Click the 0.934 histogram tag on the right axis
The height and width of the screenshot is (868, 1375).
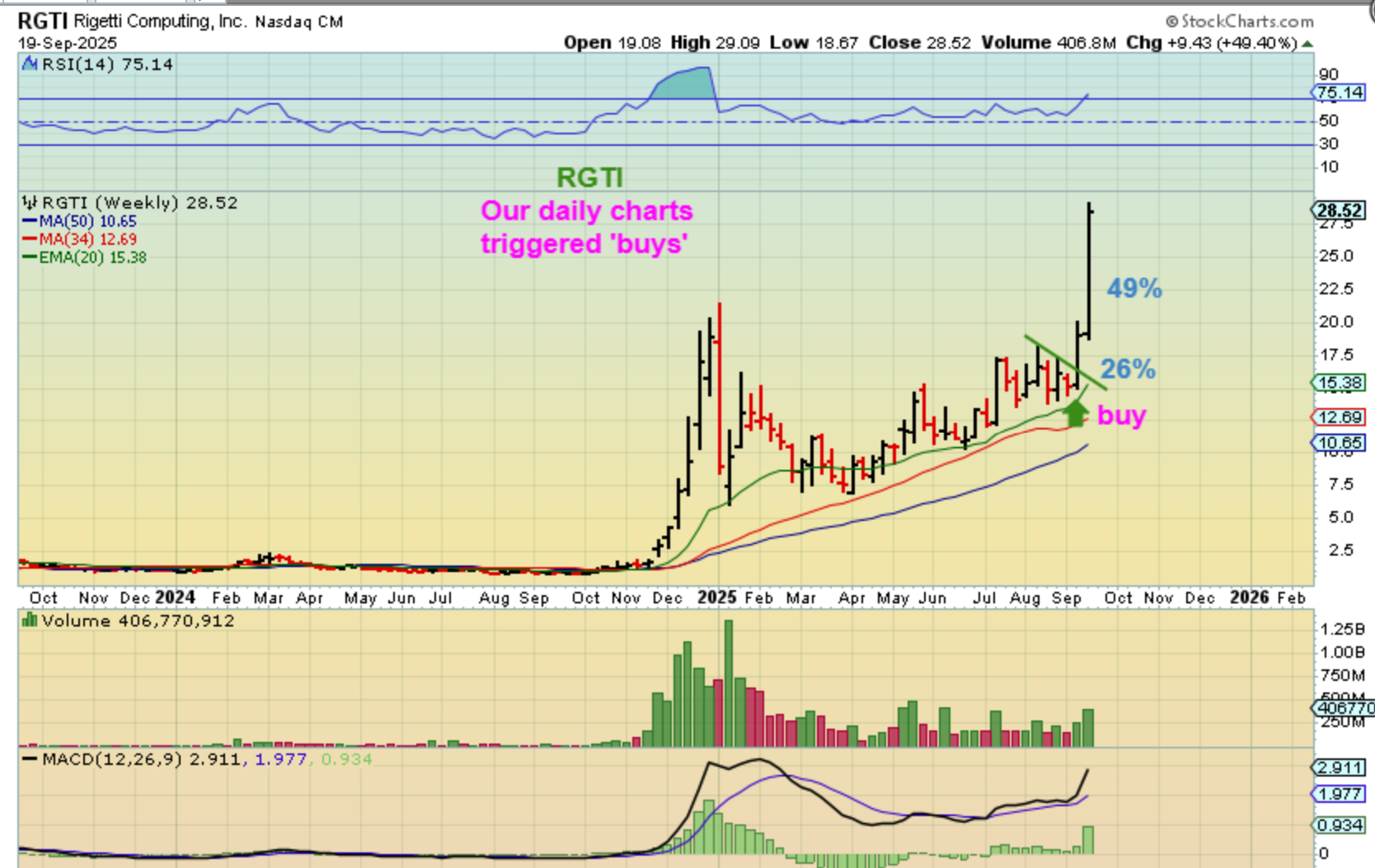(1339, 825)
